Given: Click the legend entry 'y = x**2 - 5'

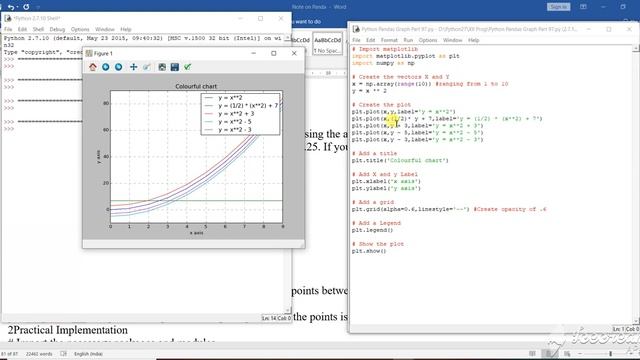Looking at the screenshot, I should [x=235, y=122].
